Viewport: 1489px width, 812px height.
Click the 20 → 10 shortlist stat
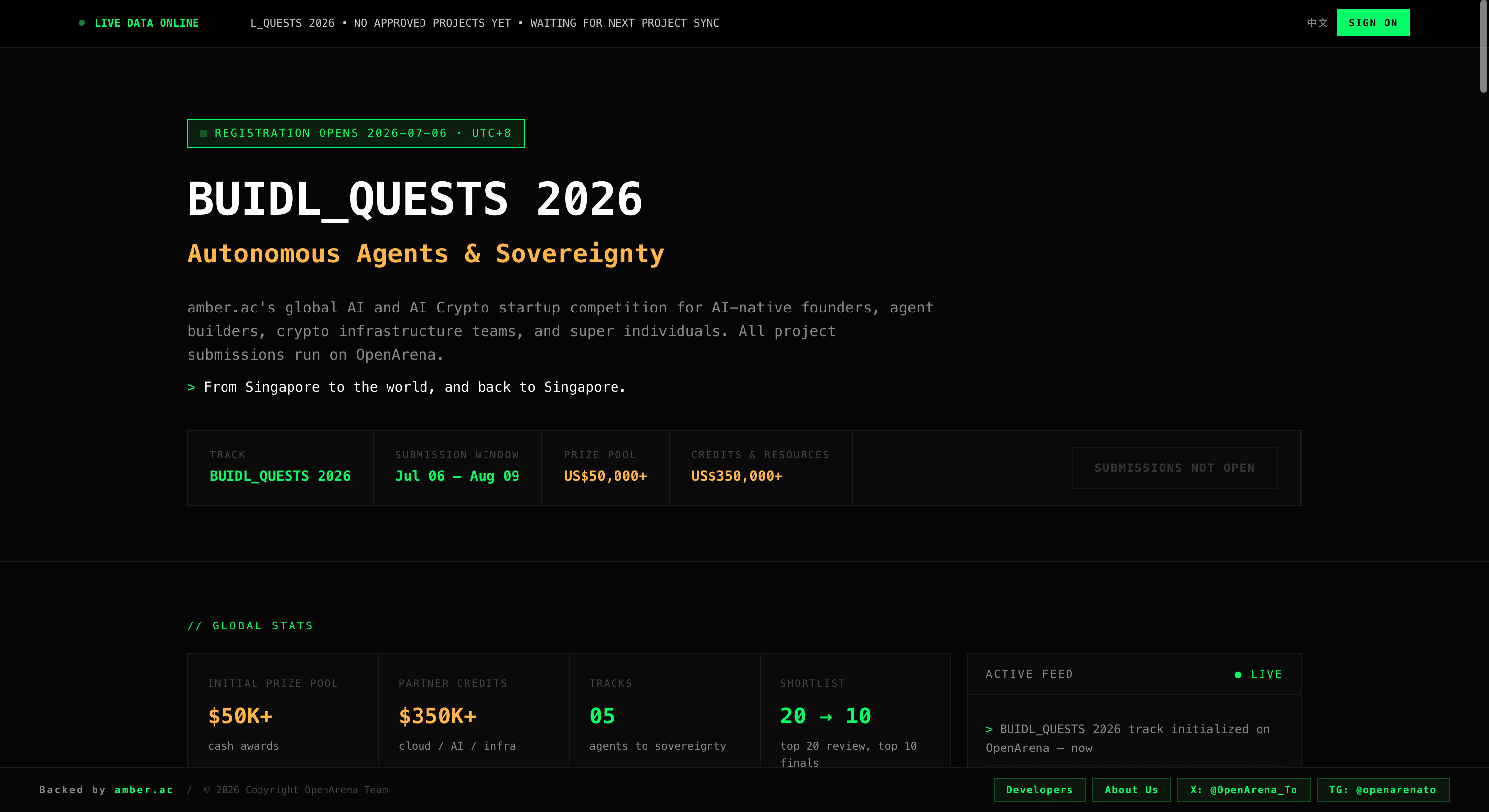[x=825, y=716]
